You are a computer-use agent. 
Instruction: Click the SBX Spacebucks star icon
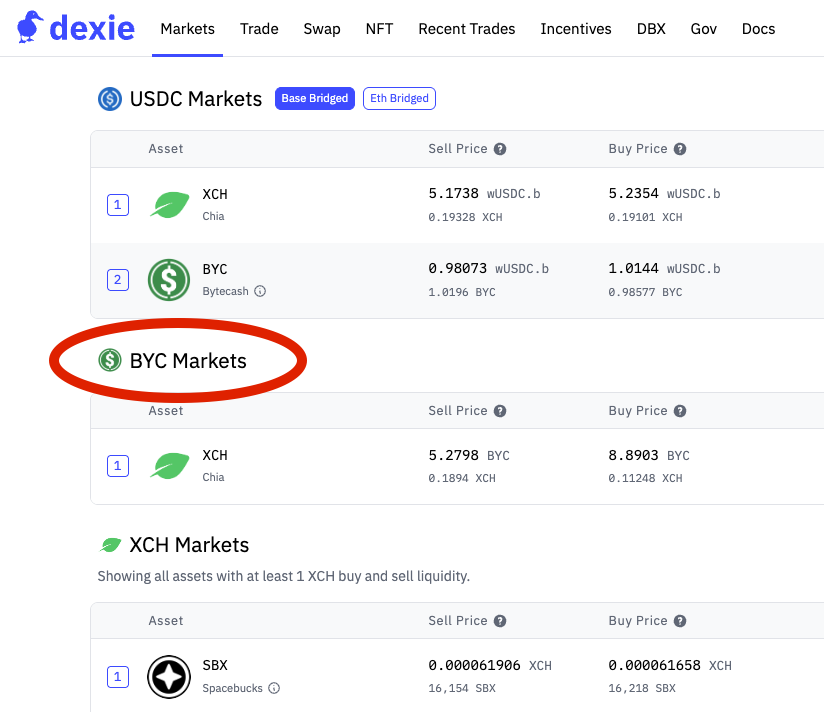(169, 677)
